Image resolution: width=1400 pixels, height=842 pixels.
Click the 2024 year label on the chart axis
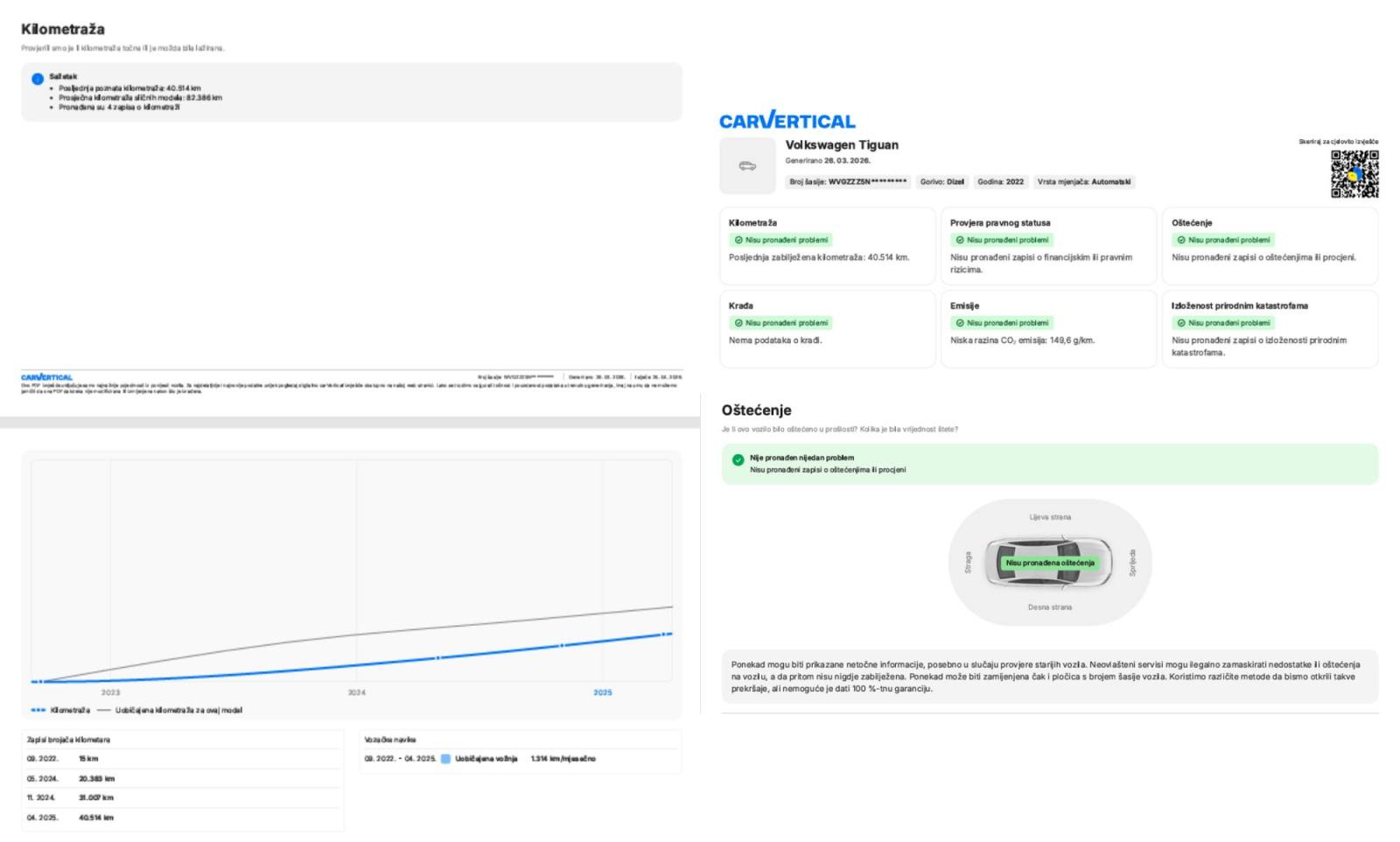pyautogui.click(x=356, y=692)
